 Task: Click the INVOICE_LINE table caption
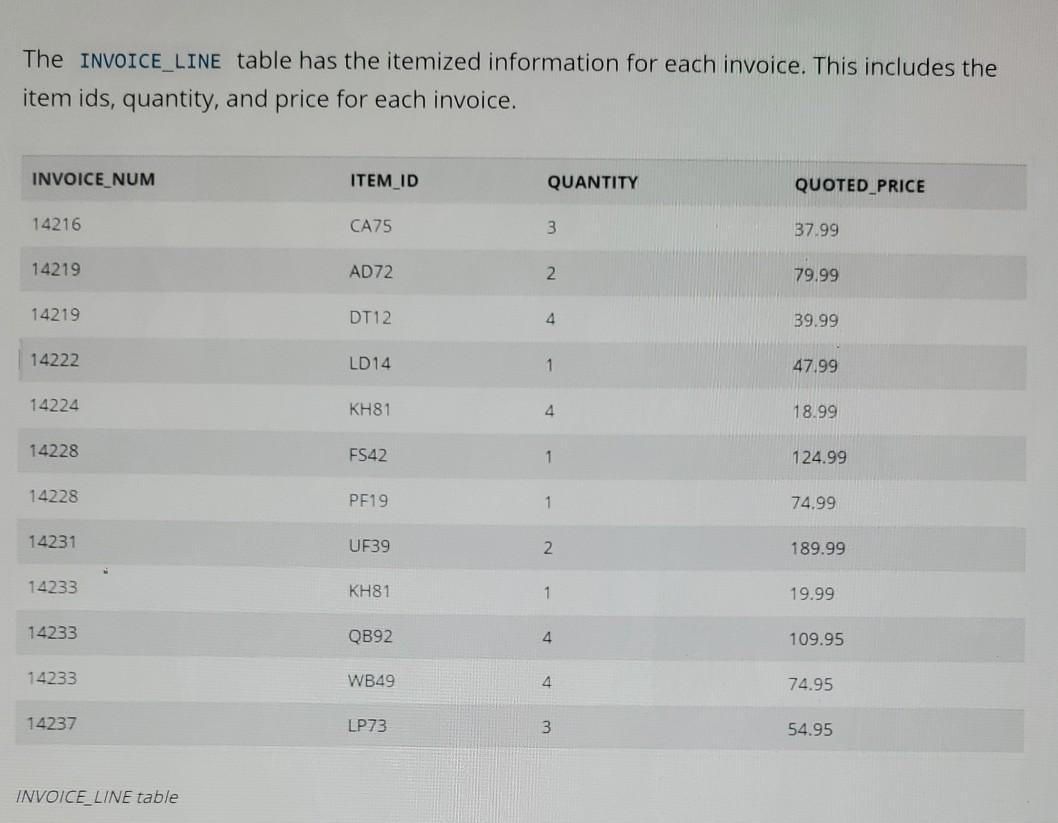(x=96, y=797)
